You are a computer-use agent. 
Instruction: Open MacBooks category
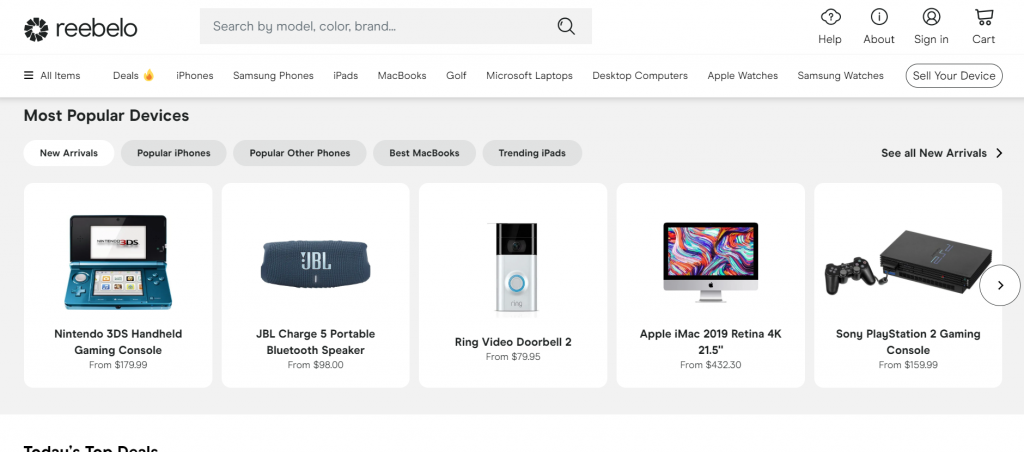402,76
